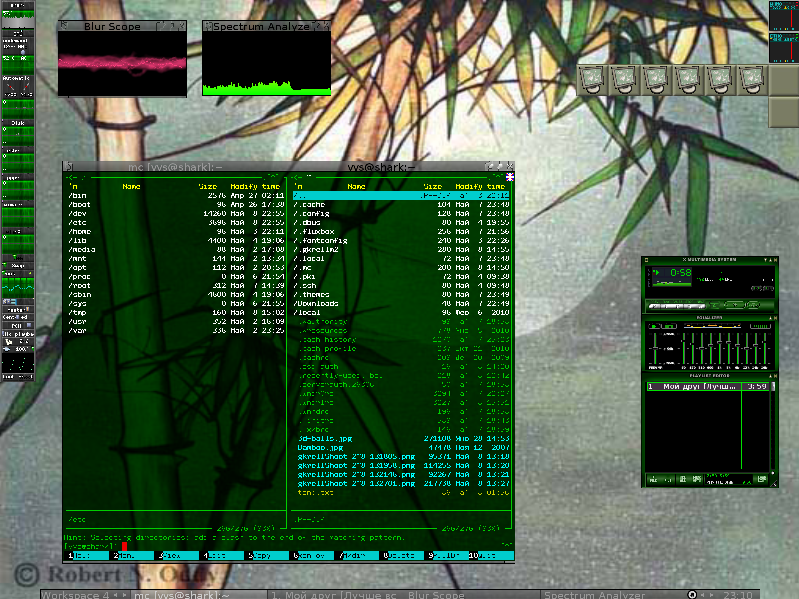
Task: Select /usr in the left mc panel
Action: (x=176, y=321)
